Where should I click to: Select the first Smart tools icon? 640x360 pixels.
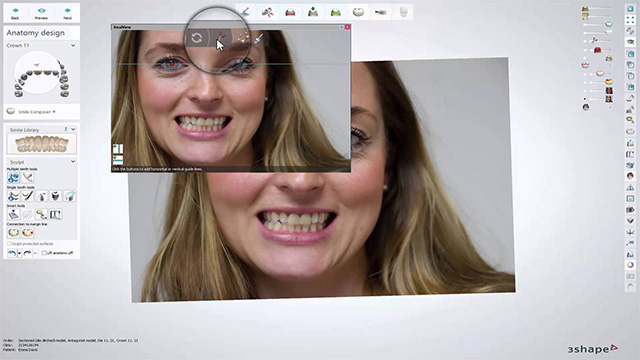13,214
